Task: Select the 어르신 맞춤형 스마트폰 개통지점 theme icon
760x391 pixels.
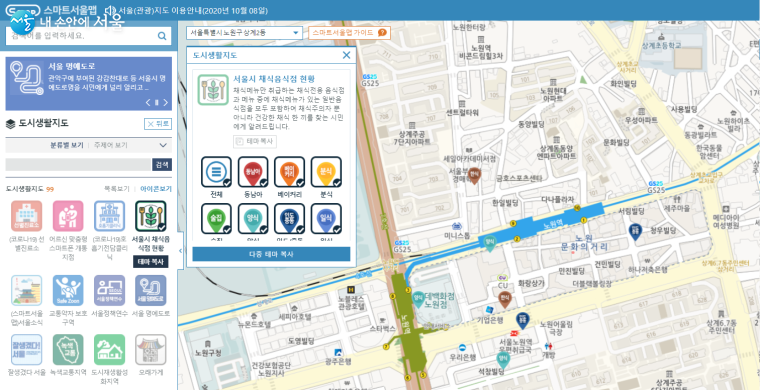Action: pyautogui.click(x=68, y=216)
